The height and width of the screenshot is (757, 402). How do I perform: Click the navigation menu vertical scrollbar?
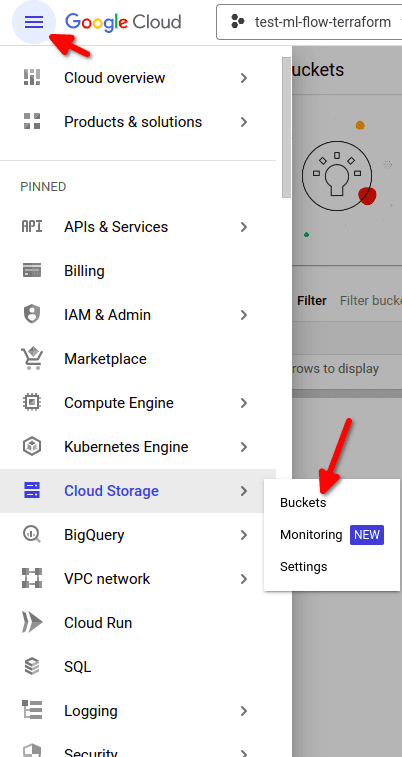pos(286,127)
